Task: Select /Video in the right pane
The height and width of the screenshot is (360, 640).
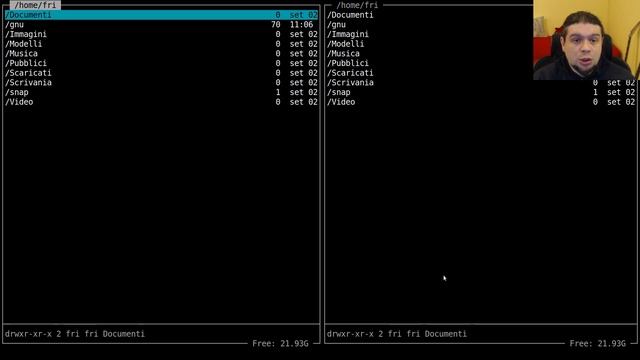Action: [x=481, y=102]
